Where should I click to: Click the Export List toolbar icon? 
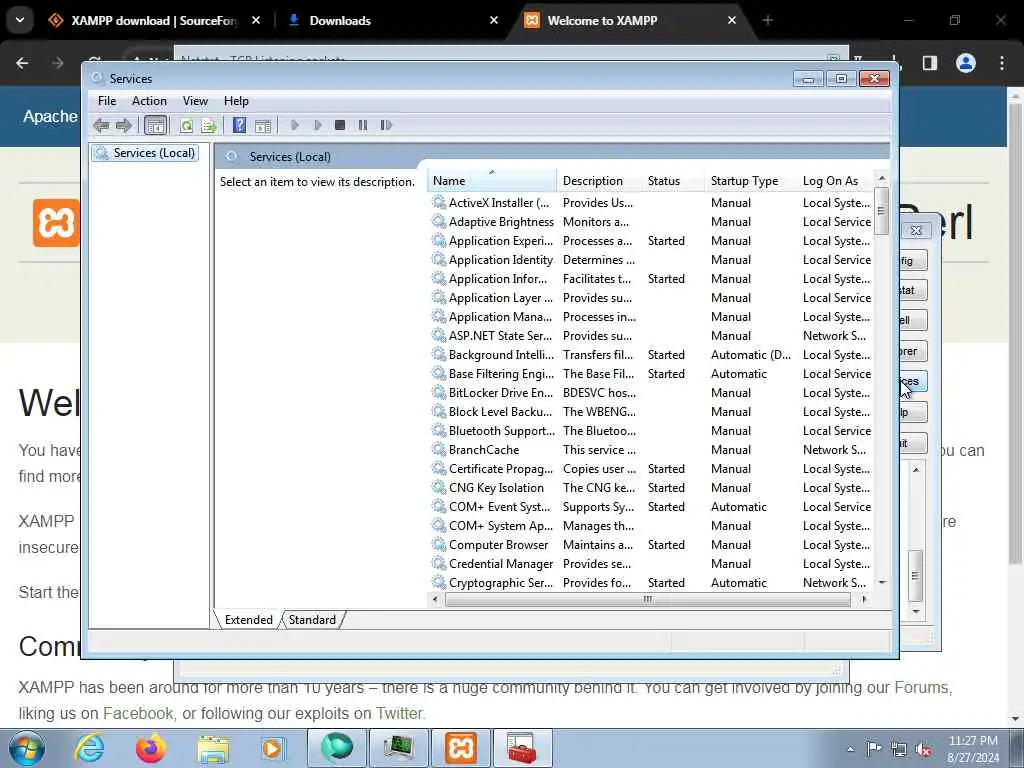(x=209, y=125)
